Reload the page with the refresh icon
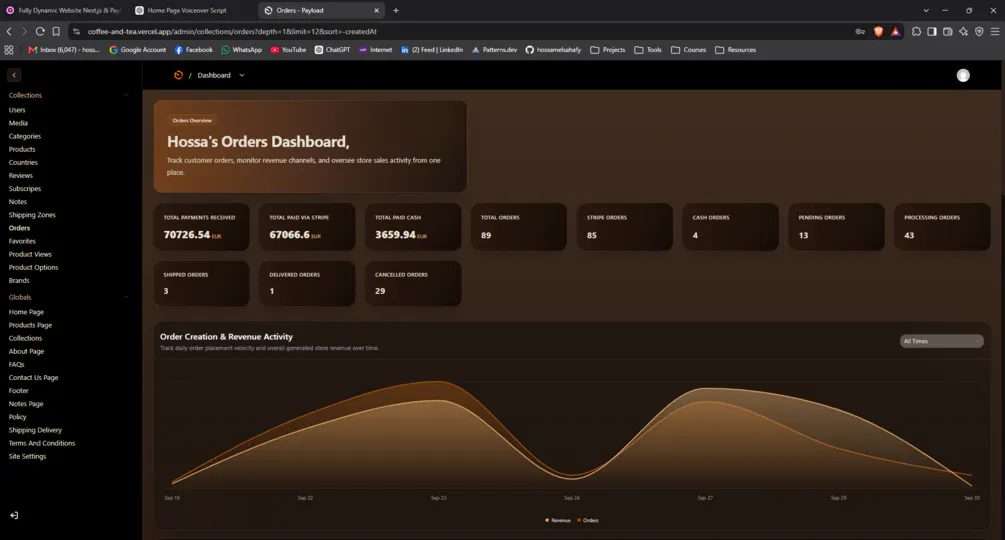The width and height of the screenshot is (1005, 540). tap(40, 31)
